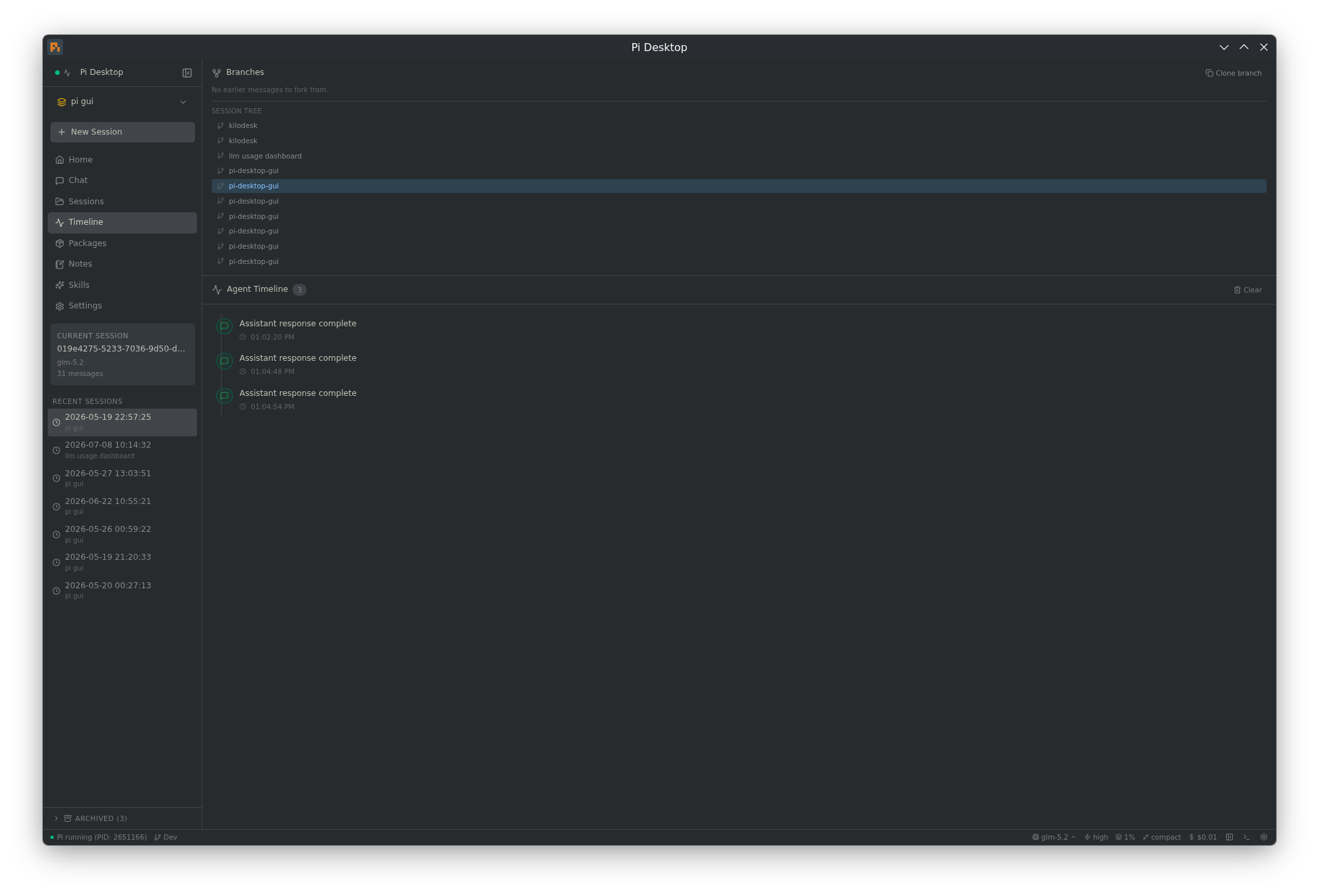Select the last pi-desktop-gui tree entry
The height and width of the screenshot is (896, 1319).
(738, 261)
